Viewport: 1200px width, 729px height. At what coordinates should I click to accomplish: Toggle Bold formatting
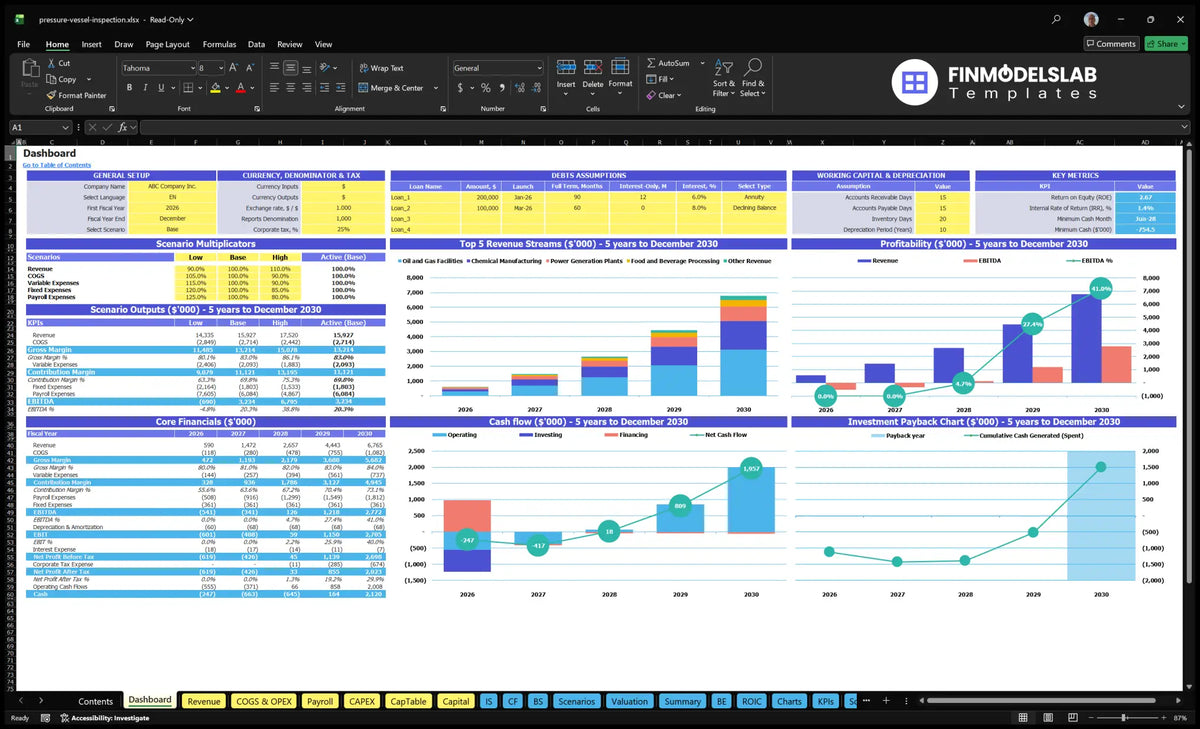pos(127,88)
